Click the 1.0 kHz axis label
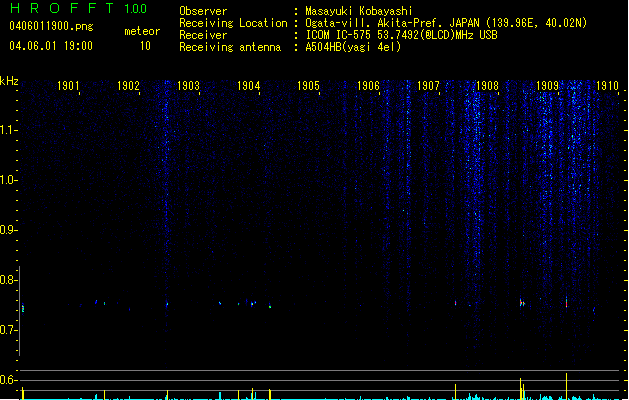Screen dimensions: 629x400 8,180
